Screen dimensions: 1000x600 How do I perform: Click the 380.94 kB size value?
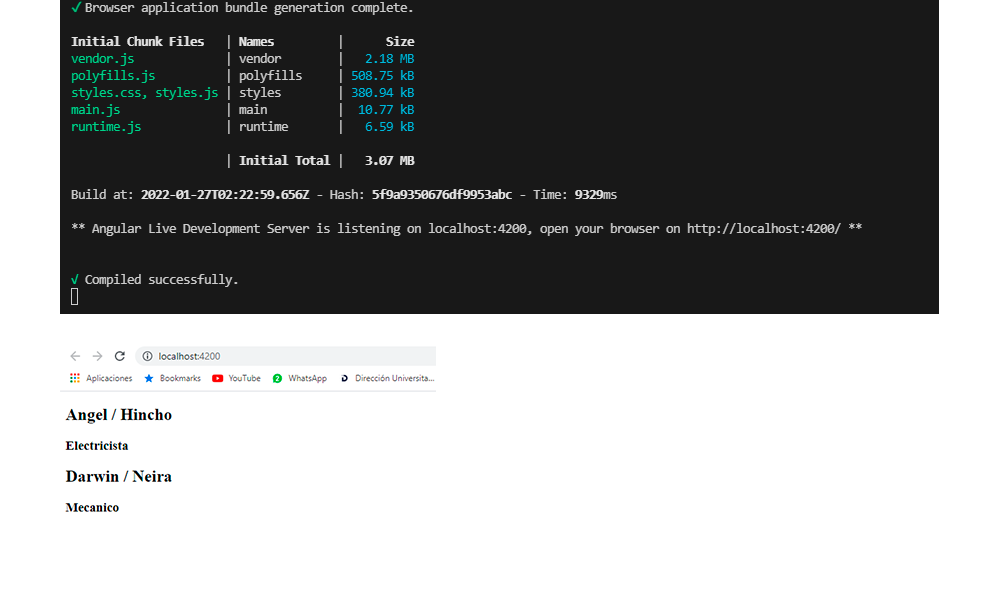(382, 92)
